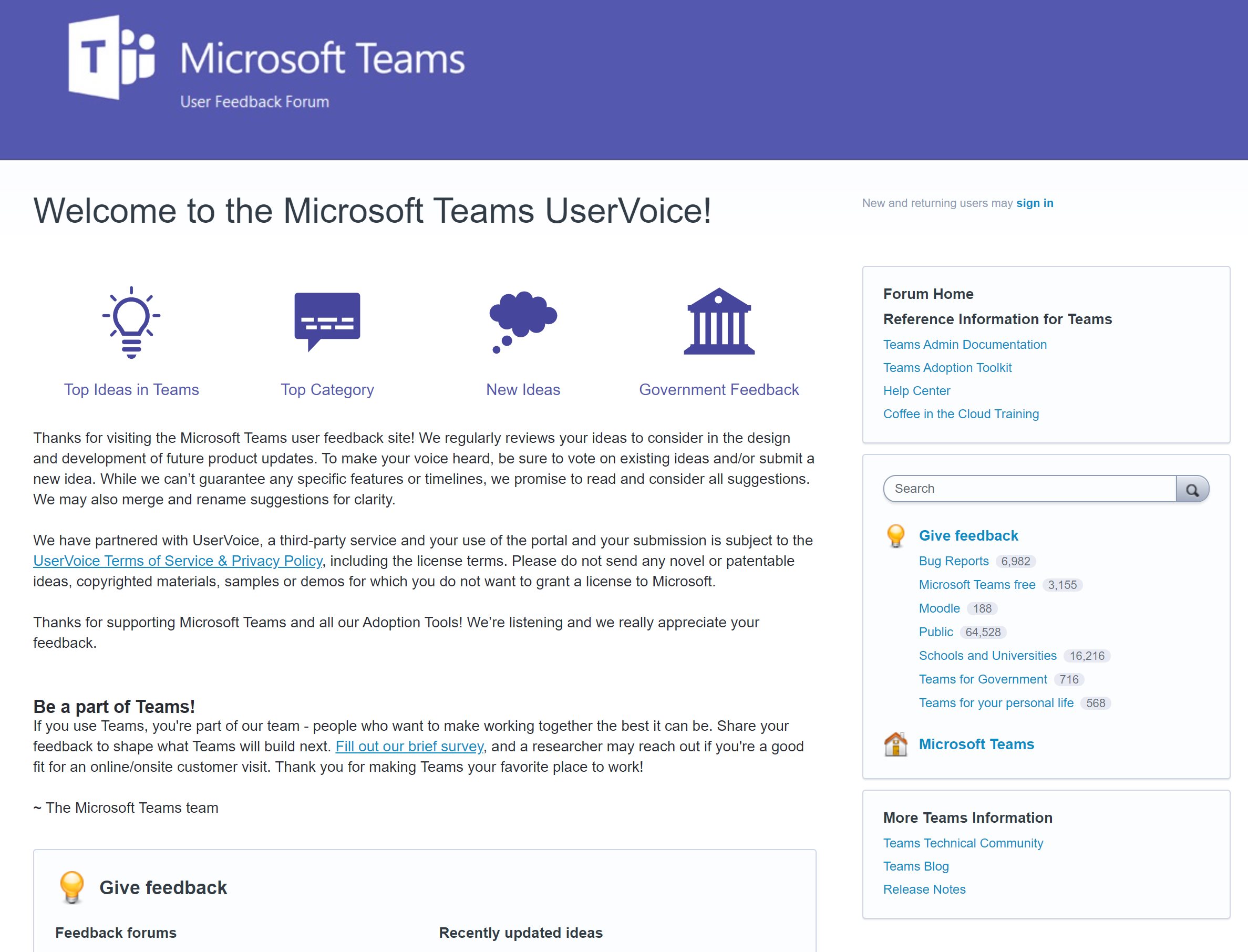Screen dimensions: 1248x952
Task: Click Fill out our brief survey link
Action: tap(410, 746)
